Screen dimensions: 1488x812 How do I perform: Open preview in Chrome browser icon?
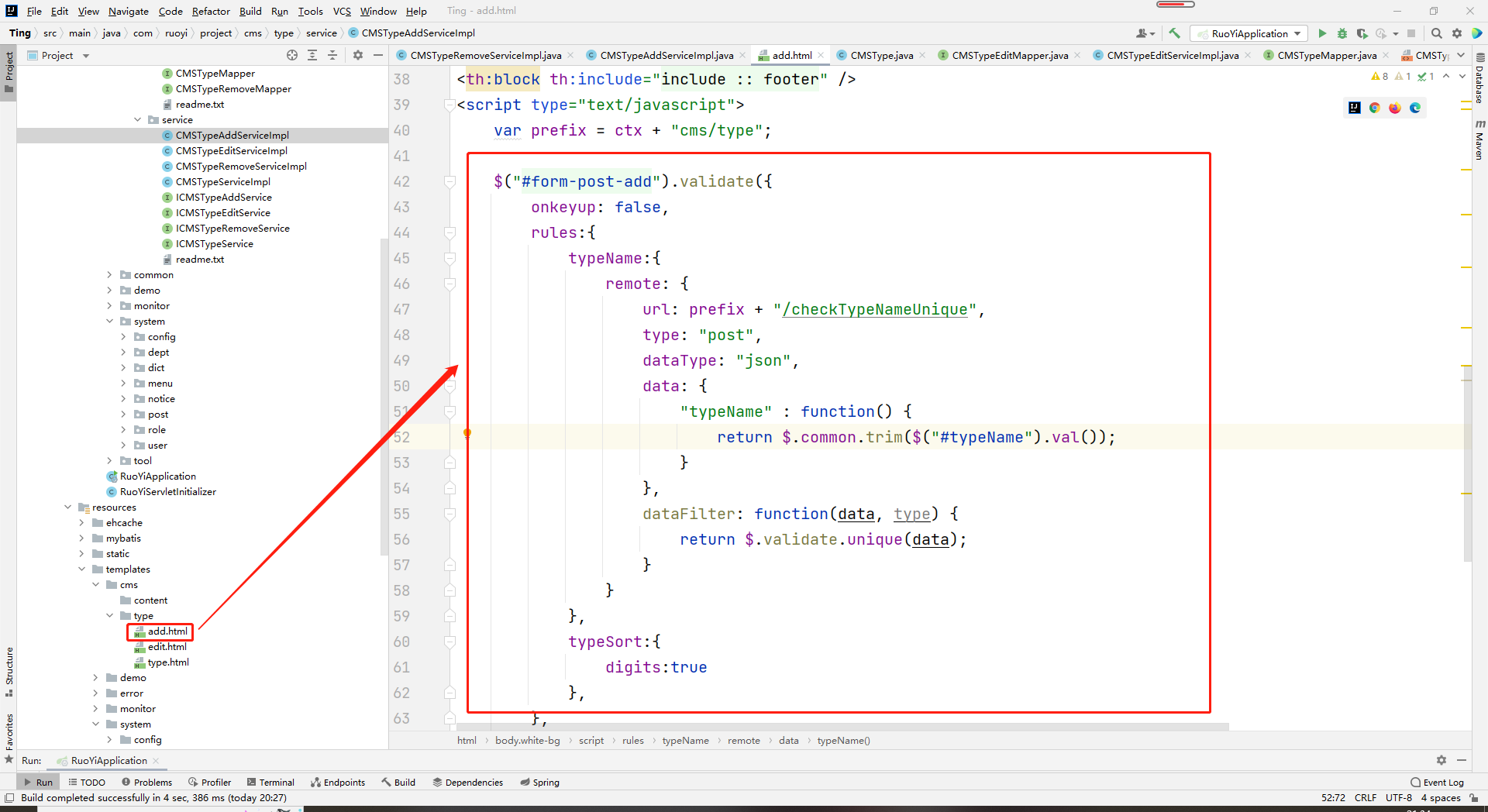(x=1375, y=108)
